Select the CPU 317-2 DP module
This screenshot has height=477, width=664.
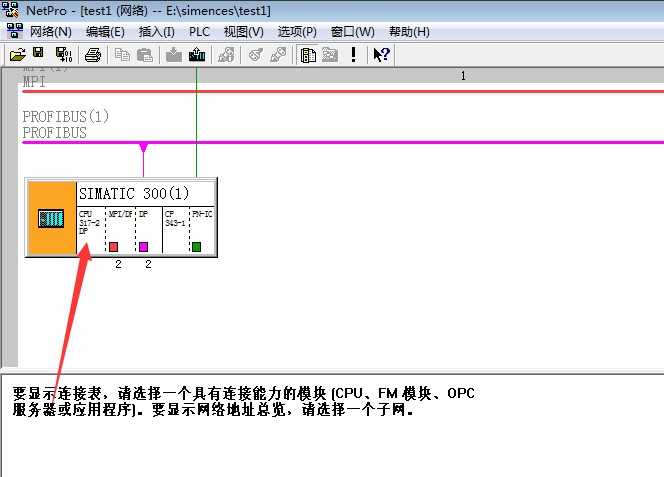91,230
